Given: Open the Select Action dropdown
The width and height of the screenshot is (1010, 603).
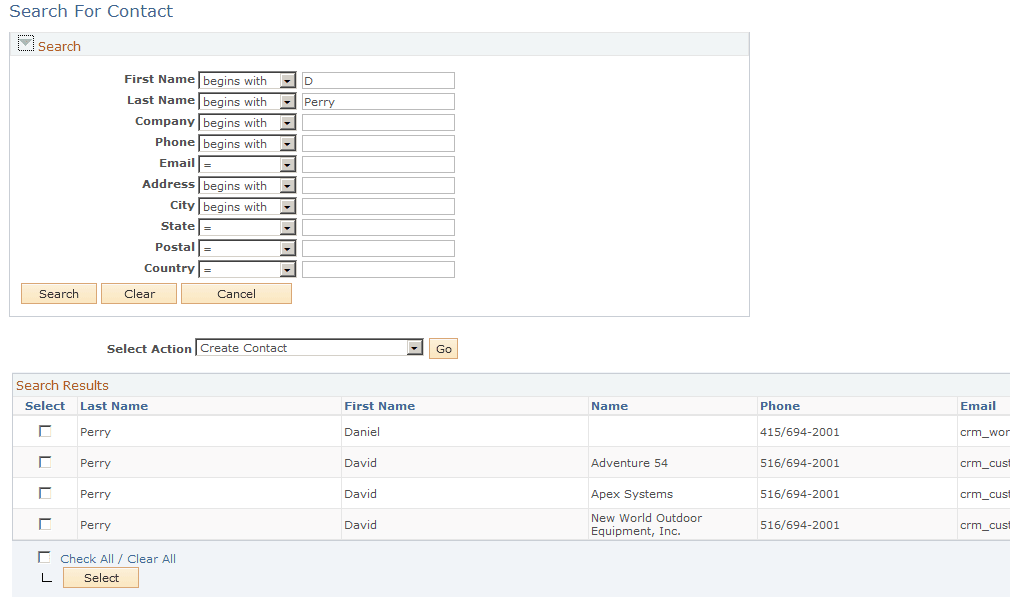Looking at the screenshot, I should click(413, 347).
